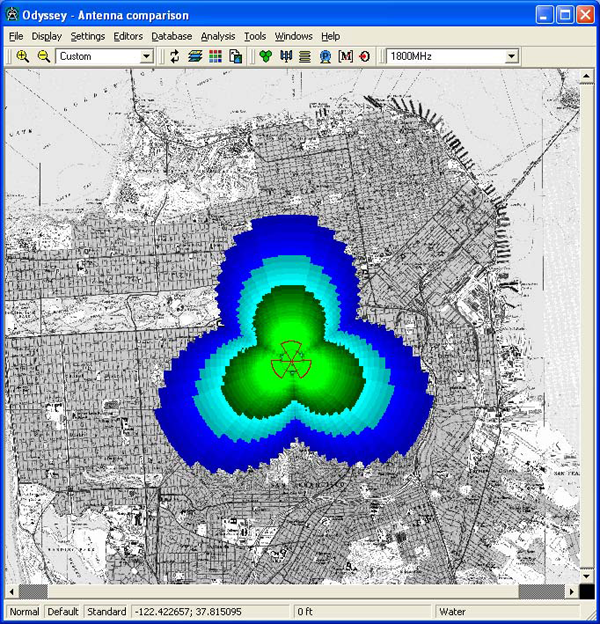Click the vertical scrollbar down arrow

586,577
